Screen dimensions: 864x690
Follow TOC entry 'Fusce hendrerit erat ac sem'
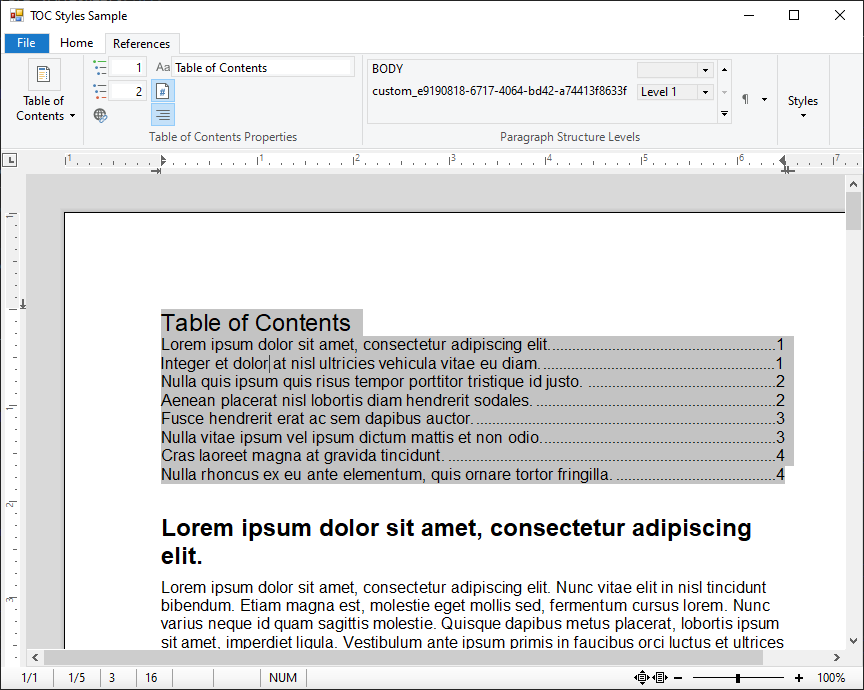[473, 419]
